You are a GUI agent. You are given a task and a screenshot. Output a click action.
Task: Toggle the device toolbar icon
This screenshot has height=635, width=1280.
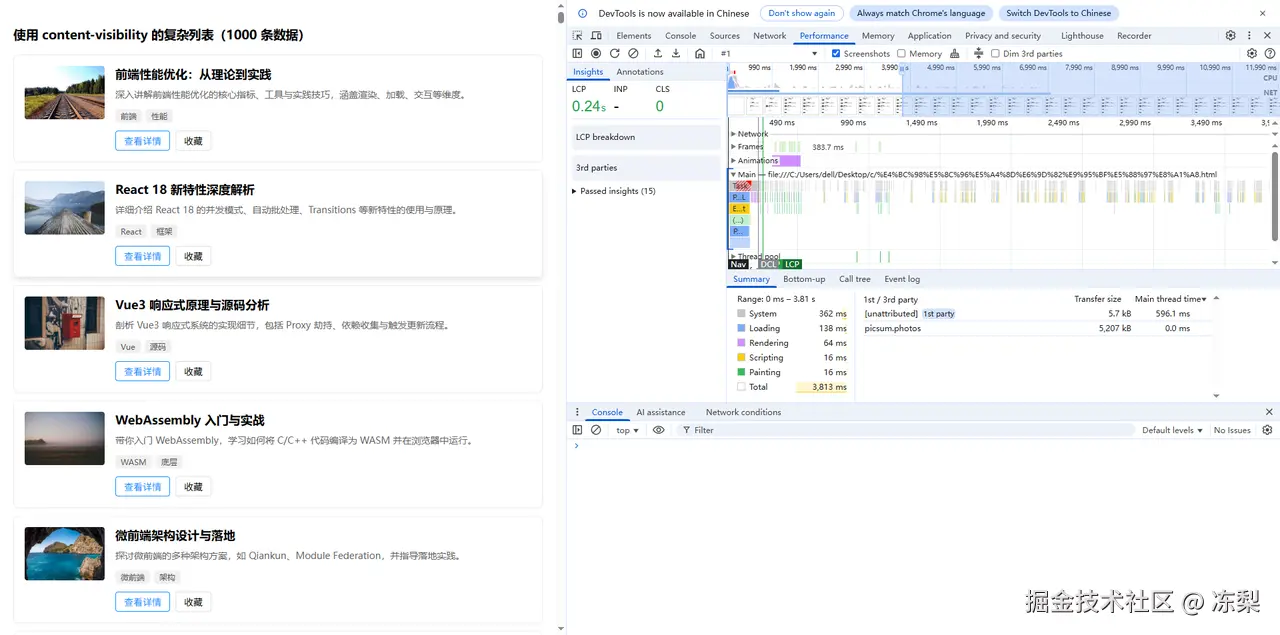[x=596, y=35]
